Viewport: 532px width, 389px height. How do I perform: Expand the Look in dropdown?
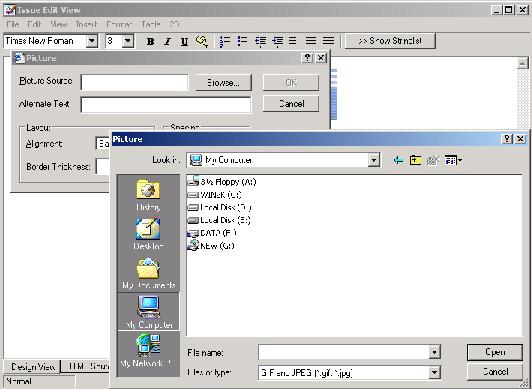pos(374,160)
